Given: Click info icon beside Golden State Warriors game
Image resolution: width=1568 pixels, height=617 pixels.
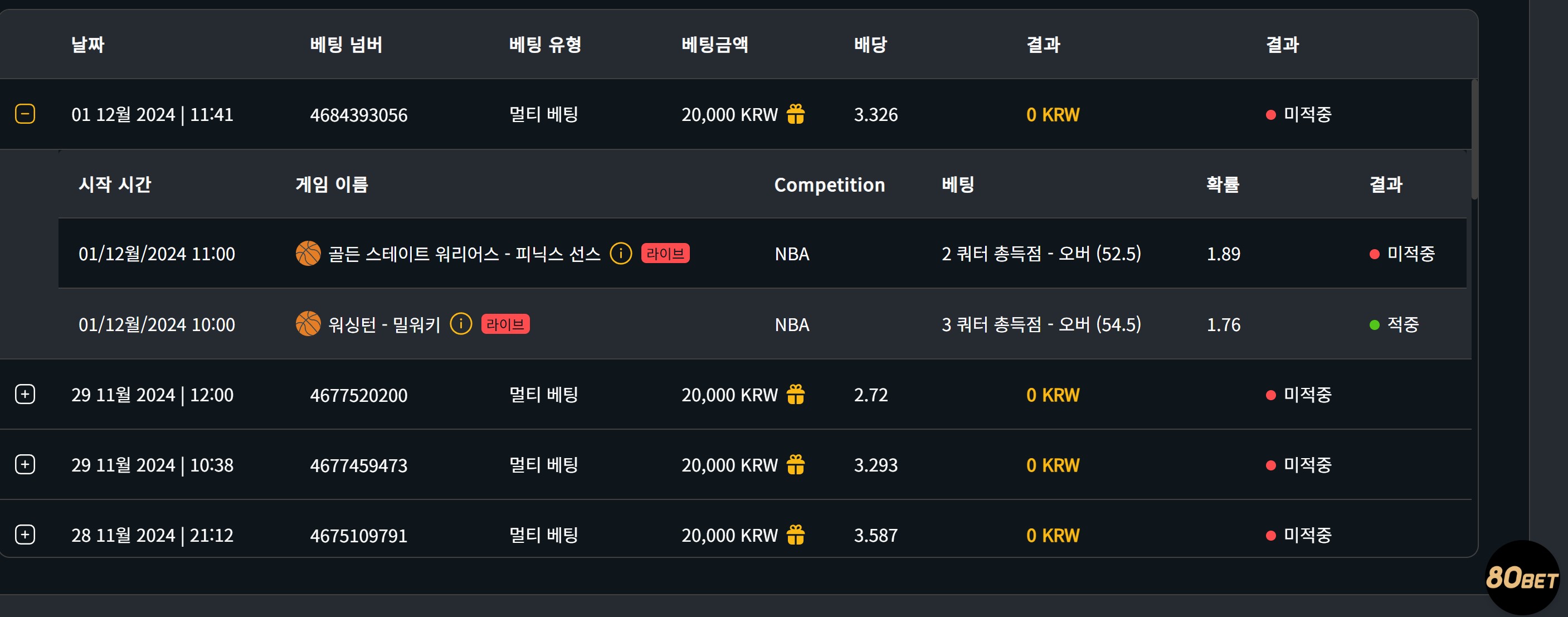Looking at the screenshot, I should [621, 253].
